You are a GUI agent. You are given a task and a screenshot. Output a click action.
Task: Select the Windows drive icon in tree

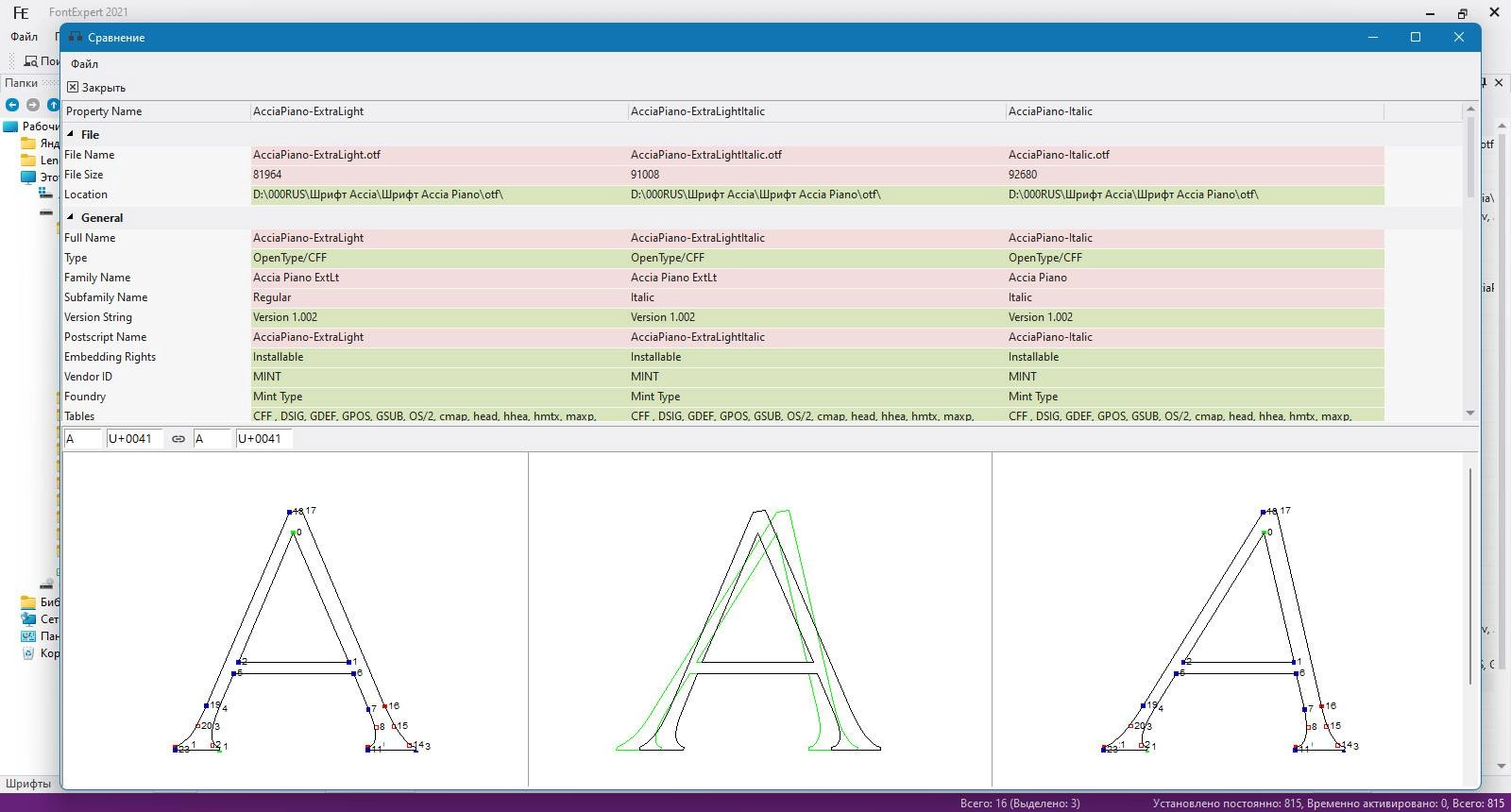click(x=45, y=194)
